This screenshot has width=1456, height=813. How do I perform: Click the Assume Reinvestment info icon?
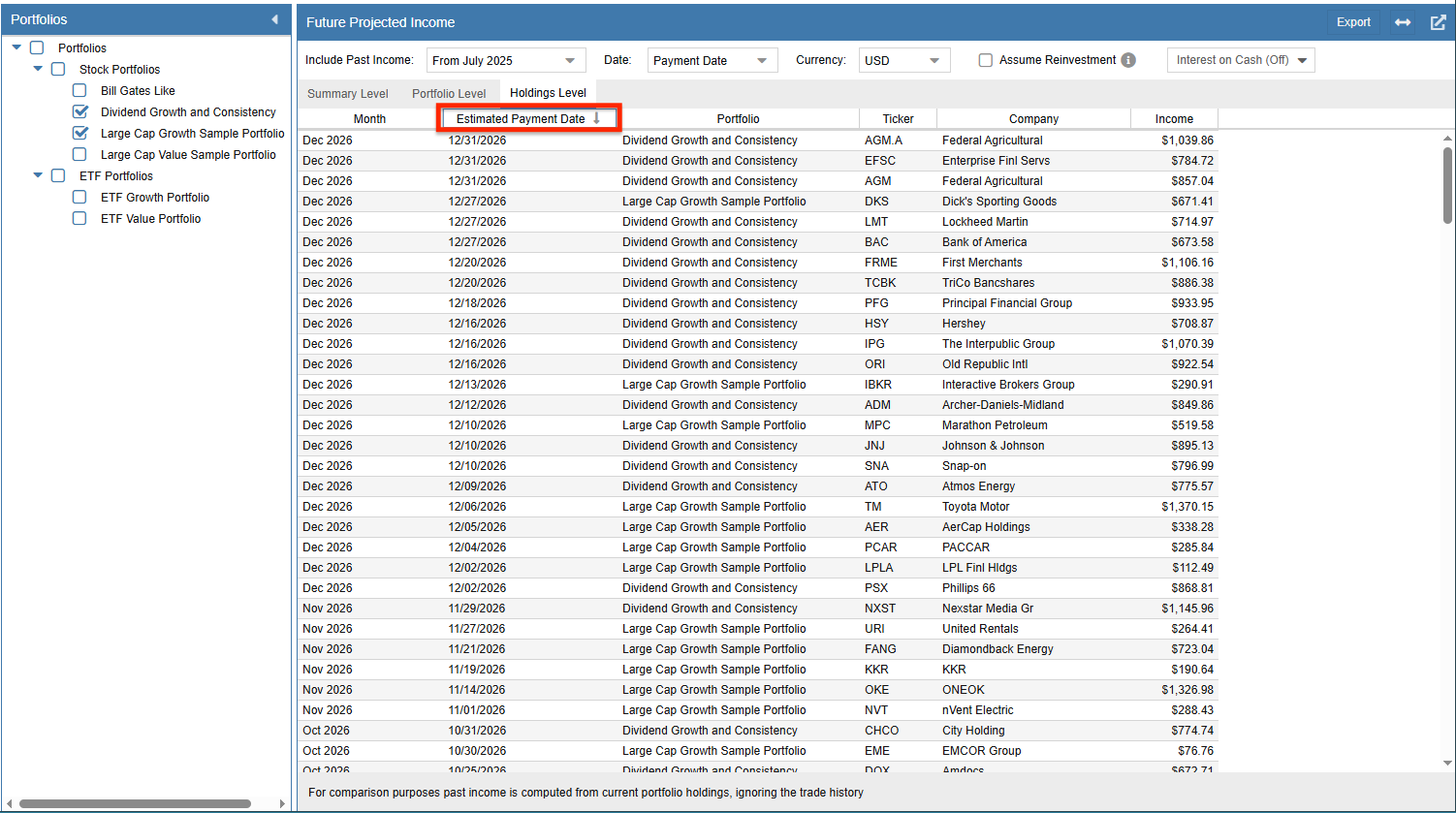point(1128,60)
